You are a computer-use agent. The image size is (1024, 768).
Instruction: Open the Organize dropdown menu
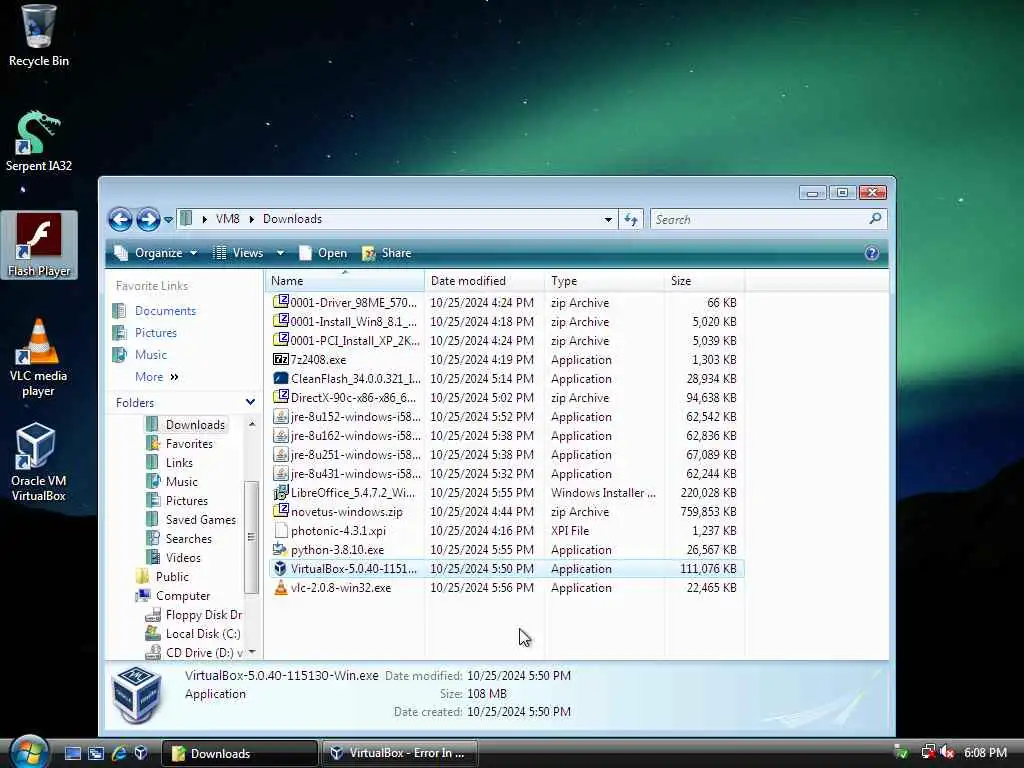coord(155,253)
